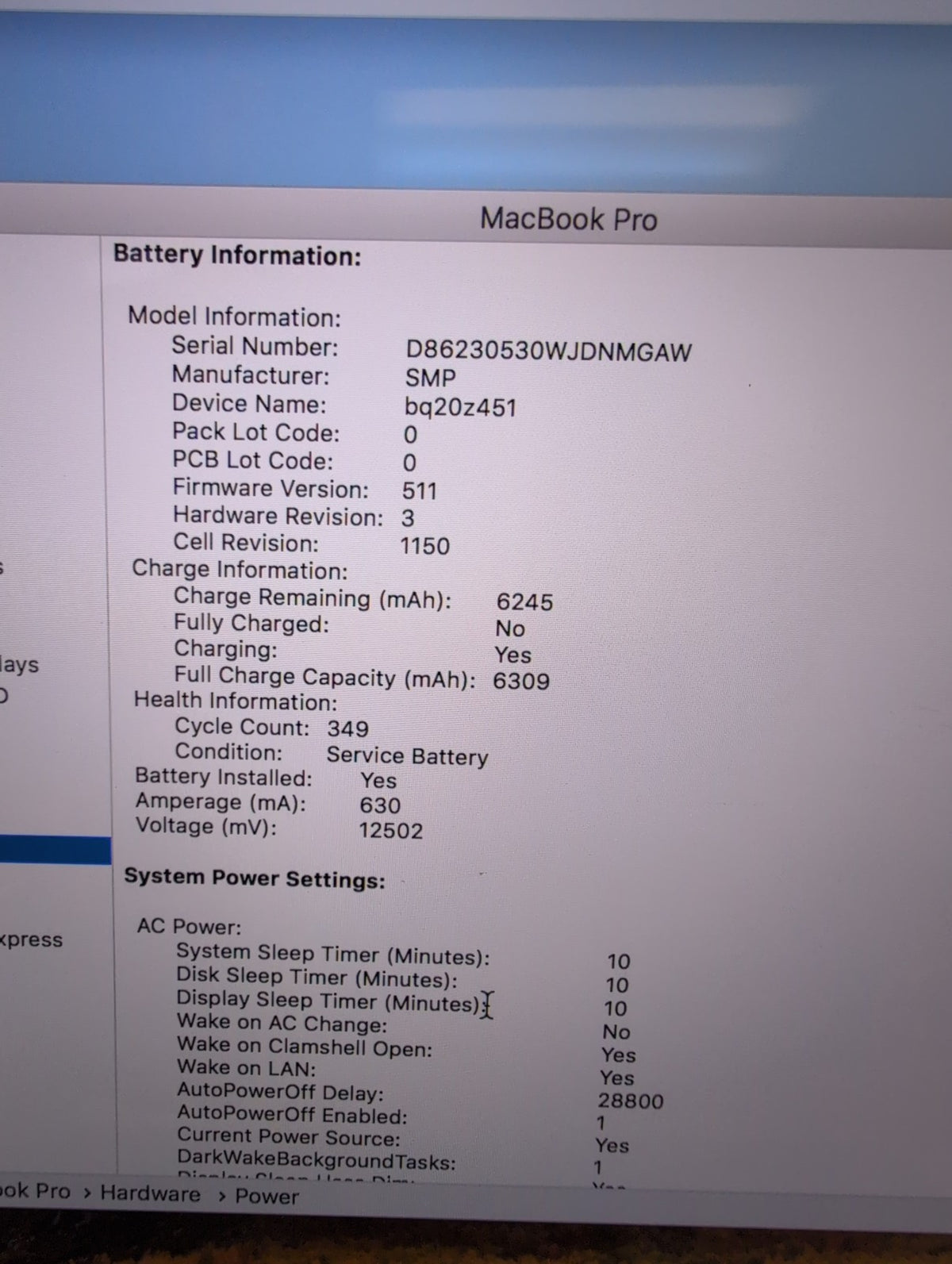The height and width of the screenshot is (1264, 952).
Task: Select the Display Sleep Timer (Minutes) label
Action: pos(328,1001)
